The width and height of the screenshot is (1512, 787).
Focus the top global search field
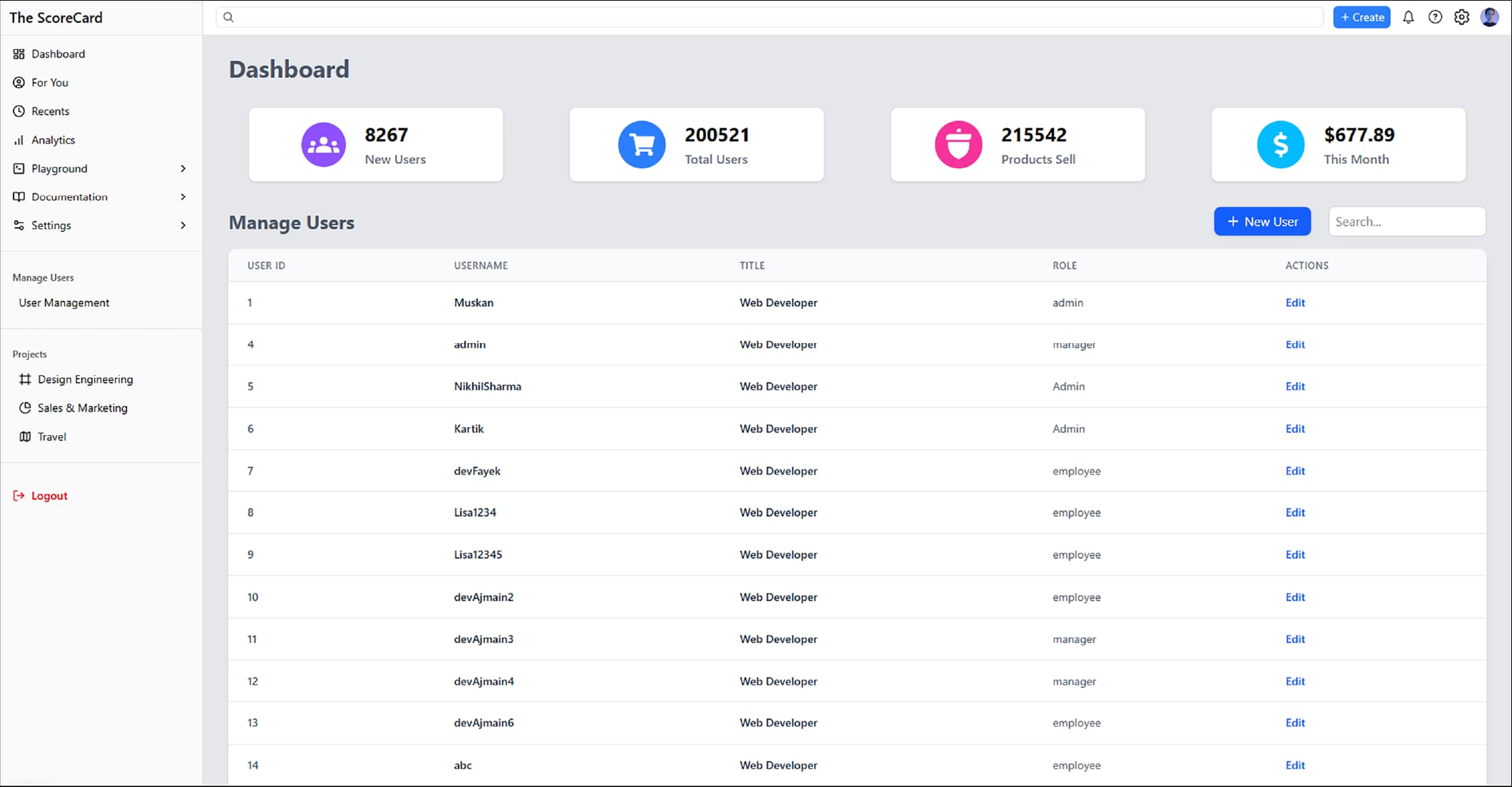(x=769, y=17)
